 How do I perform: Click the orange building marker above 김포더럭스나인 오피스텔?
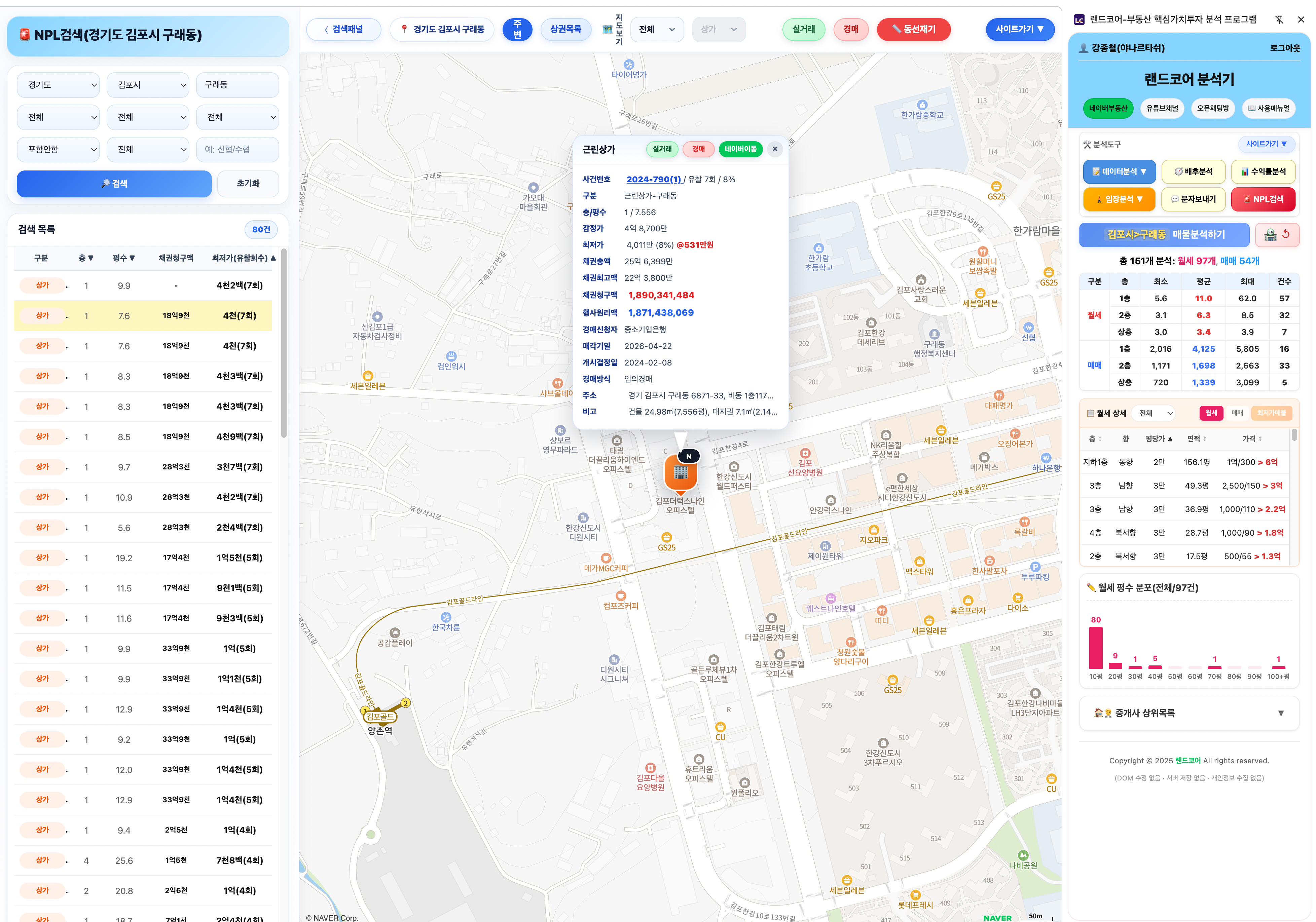pos(680,473)
